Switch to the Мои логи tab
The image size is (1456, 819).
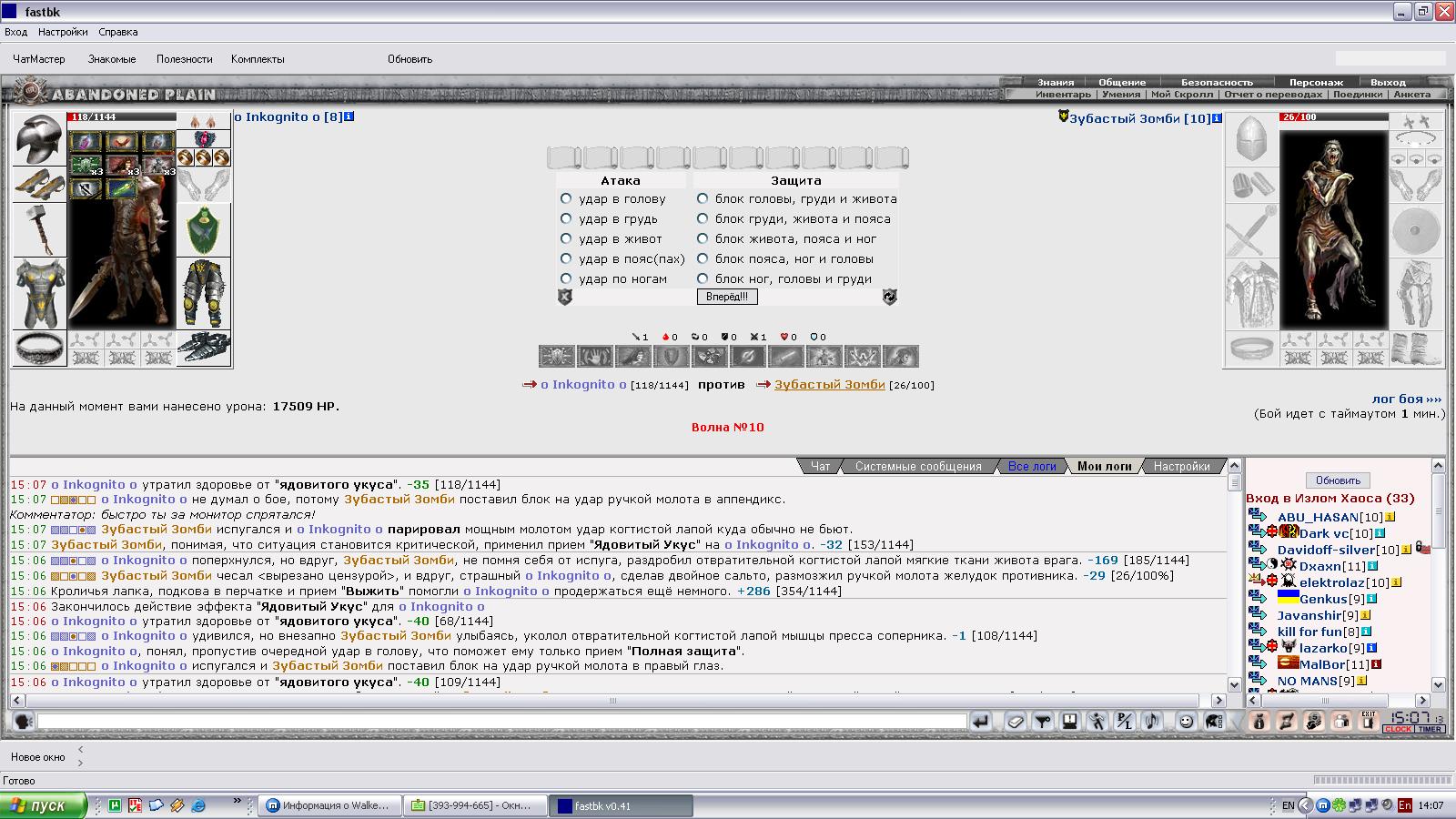coord(1104,466)
